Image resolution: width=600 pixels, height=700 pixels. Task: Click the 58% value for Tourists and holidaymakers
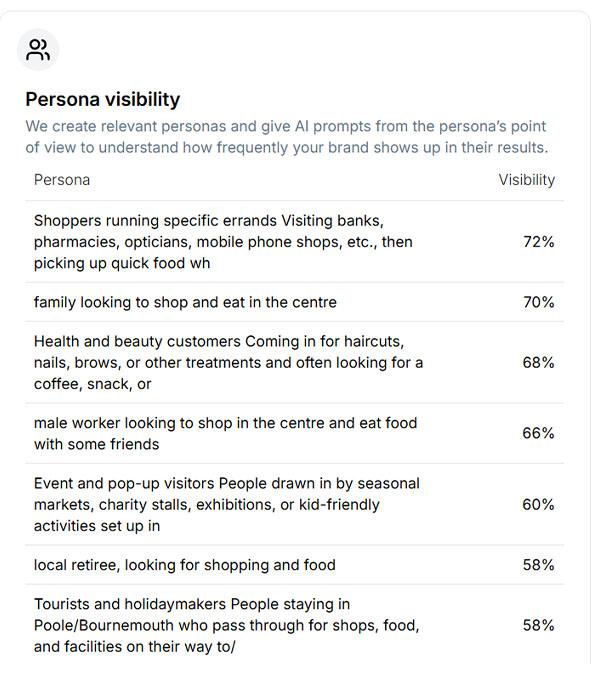(x=538, y=625)
